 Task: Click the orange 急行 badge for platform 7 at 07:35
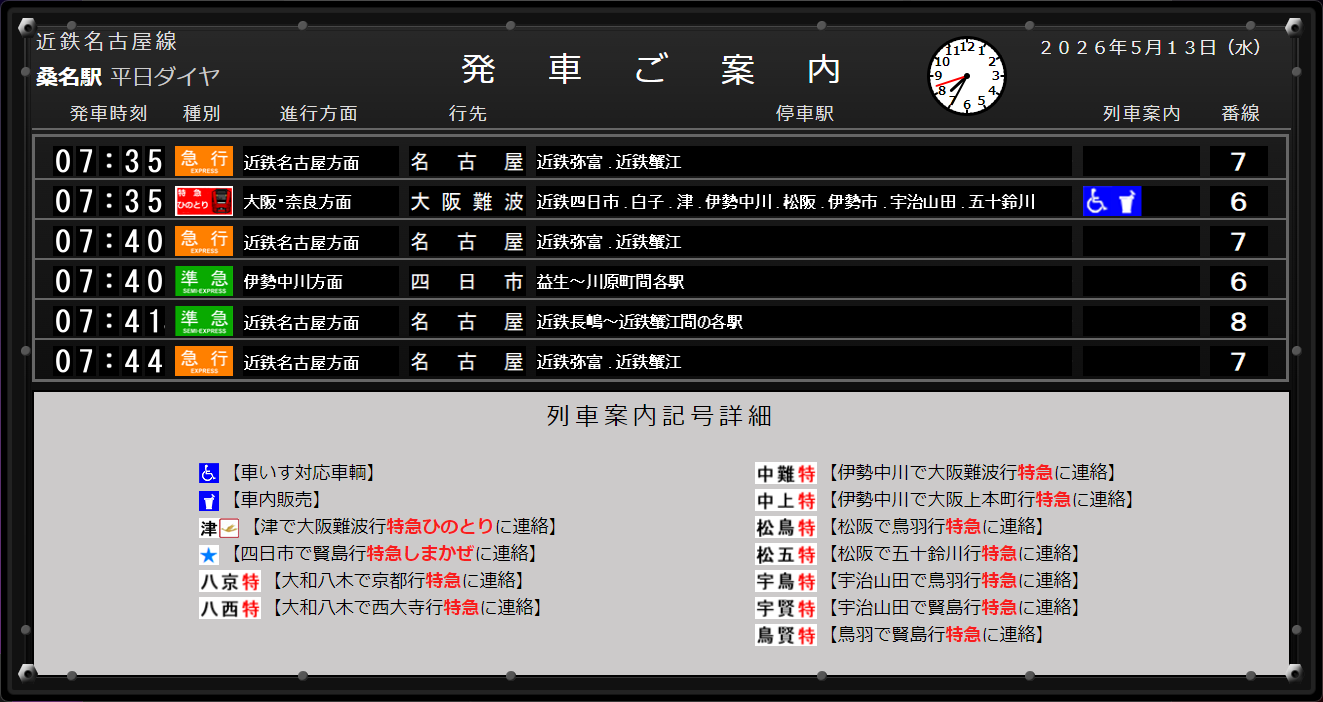(x=204, y=161)
